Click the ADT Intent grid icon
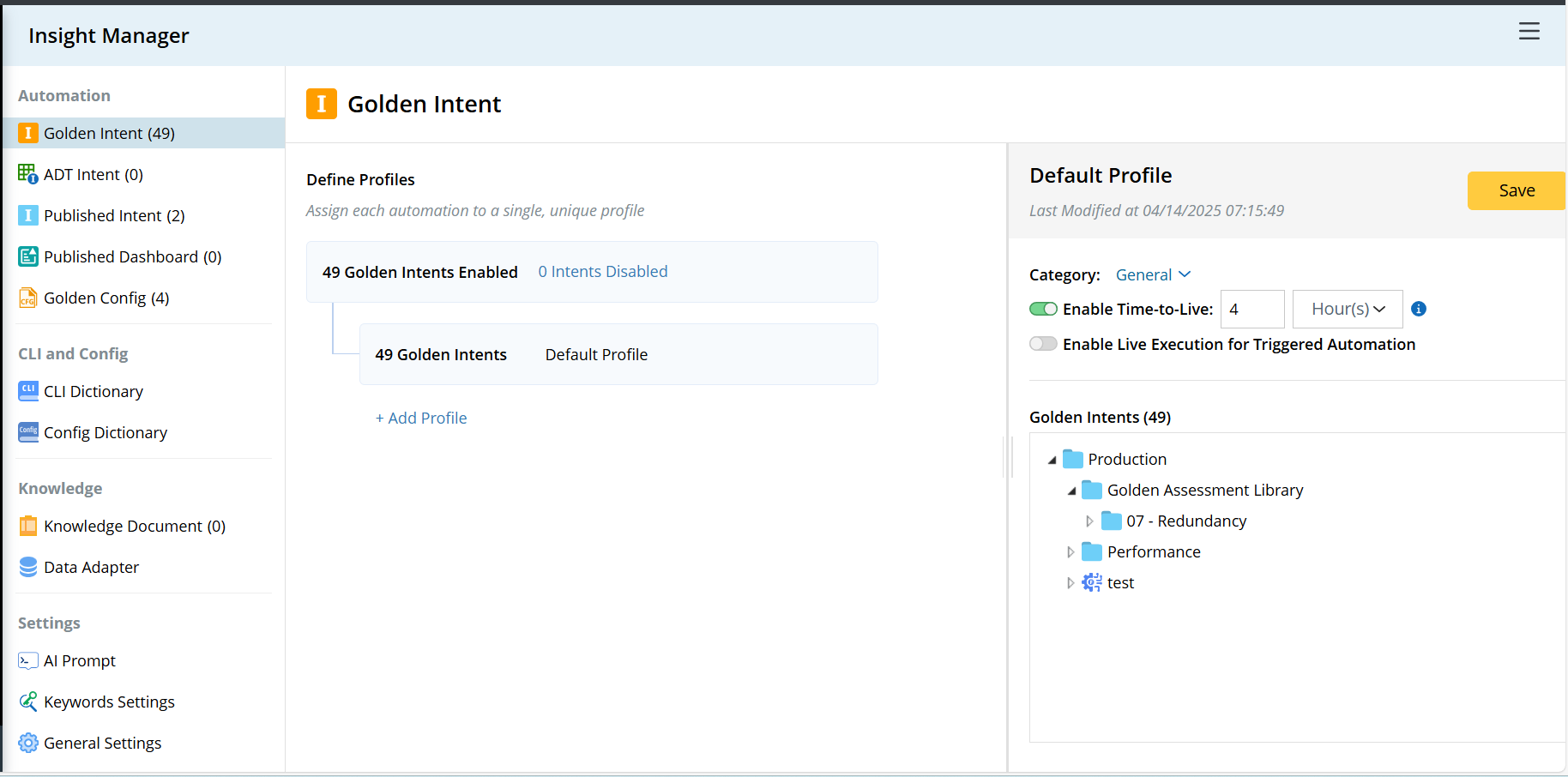The height and width of the screenshot is (777, 1568). coord(27,174)
